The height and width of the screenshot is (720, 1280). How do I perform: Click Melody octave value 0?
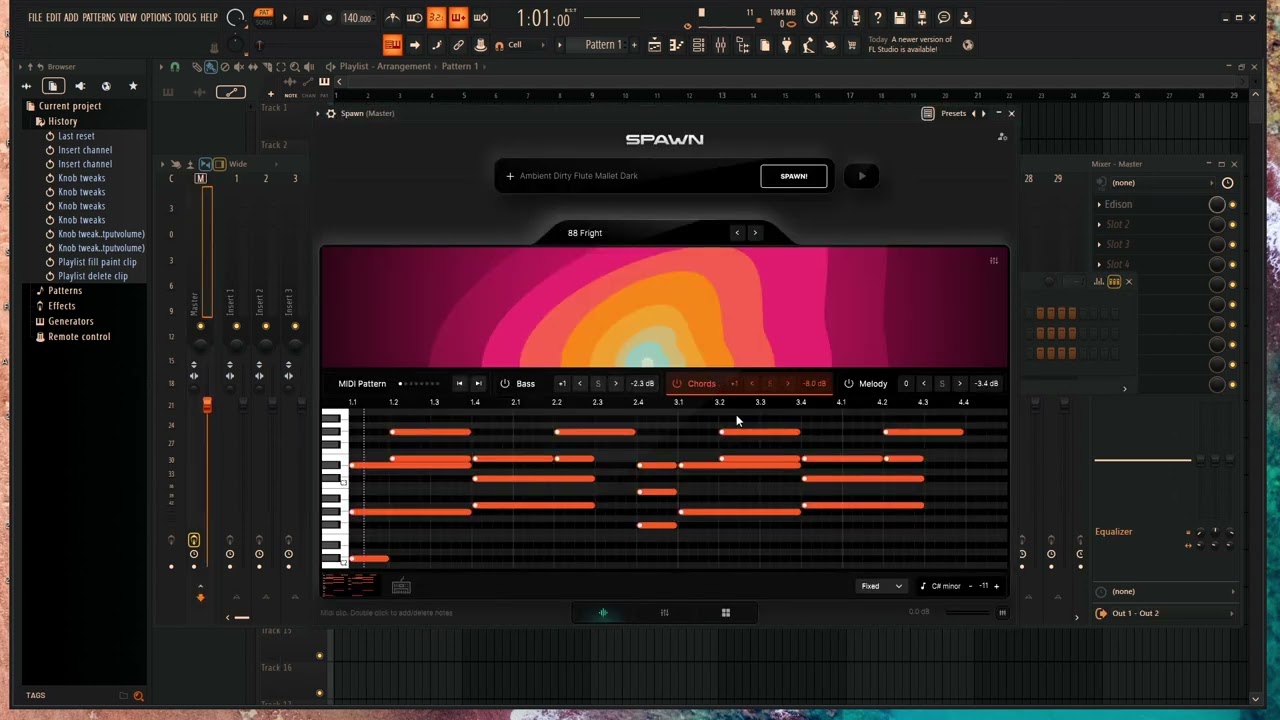click(x=906, y=384)
